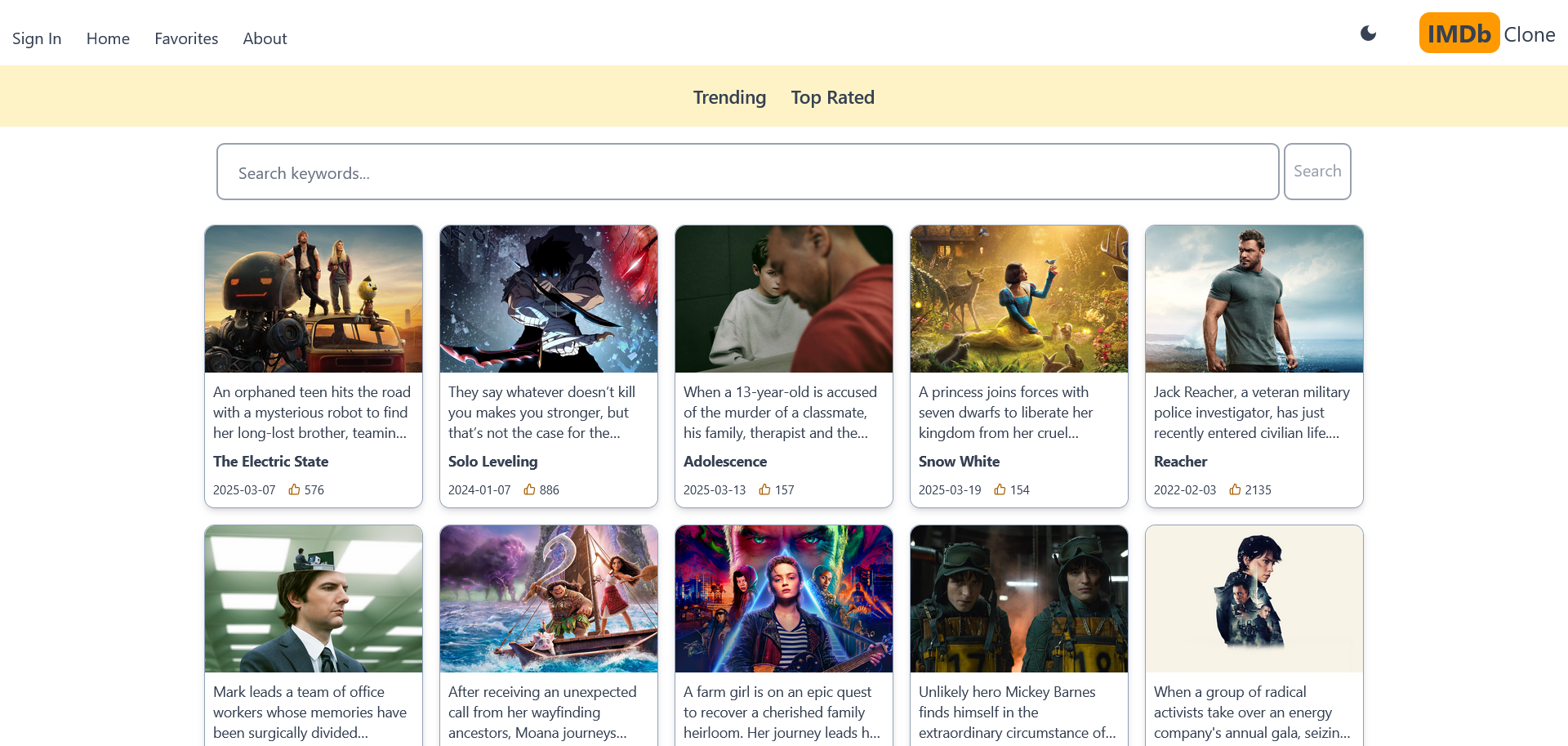Open the Reacher poster thumbnail
Image resolution: width=1568 pixels, height=746 pixels.
point(1254,299)
